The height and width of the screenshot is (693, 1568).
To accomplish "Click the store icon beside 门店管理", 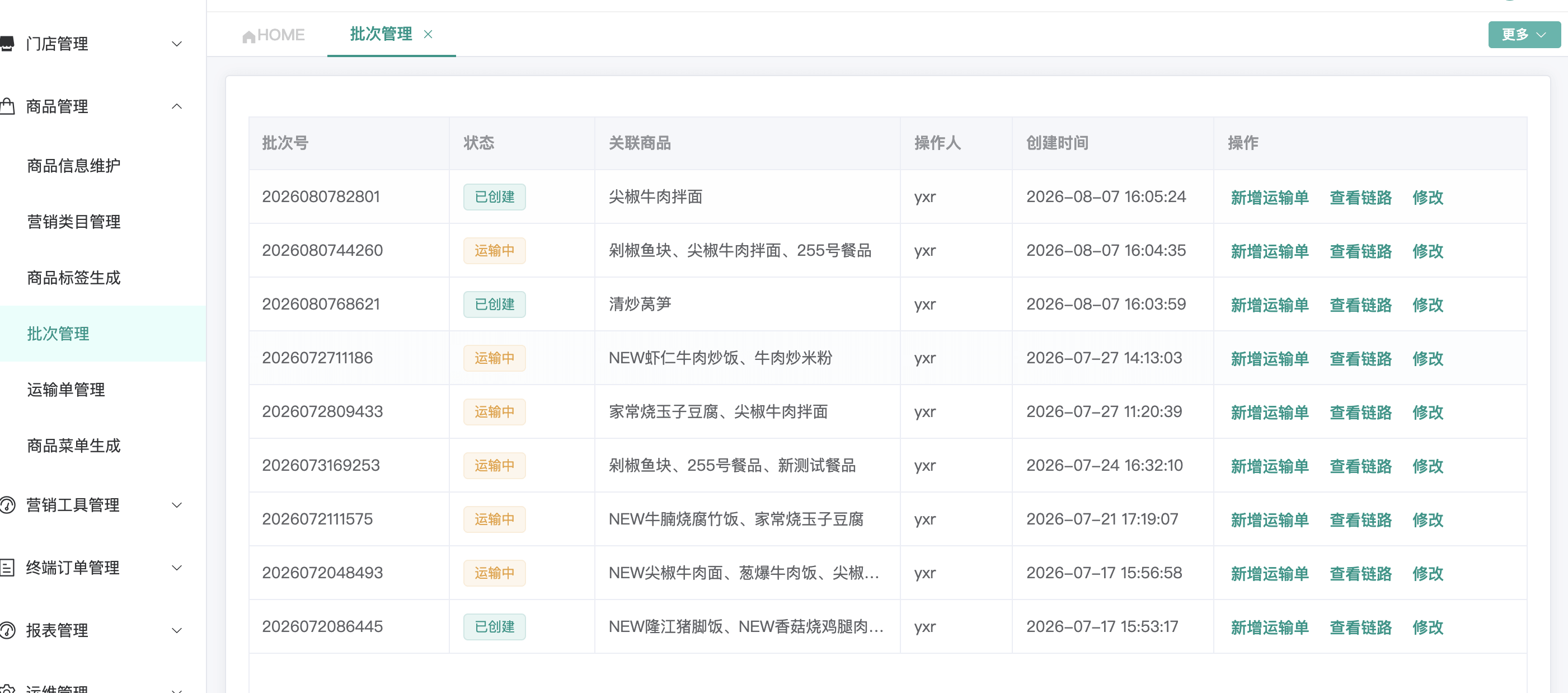I will click(7, 43).
